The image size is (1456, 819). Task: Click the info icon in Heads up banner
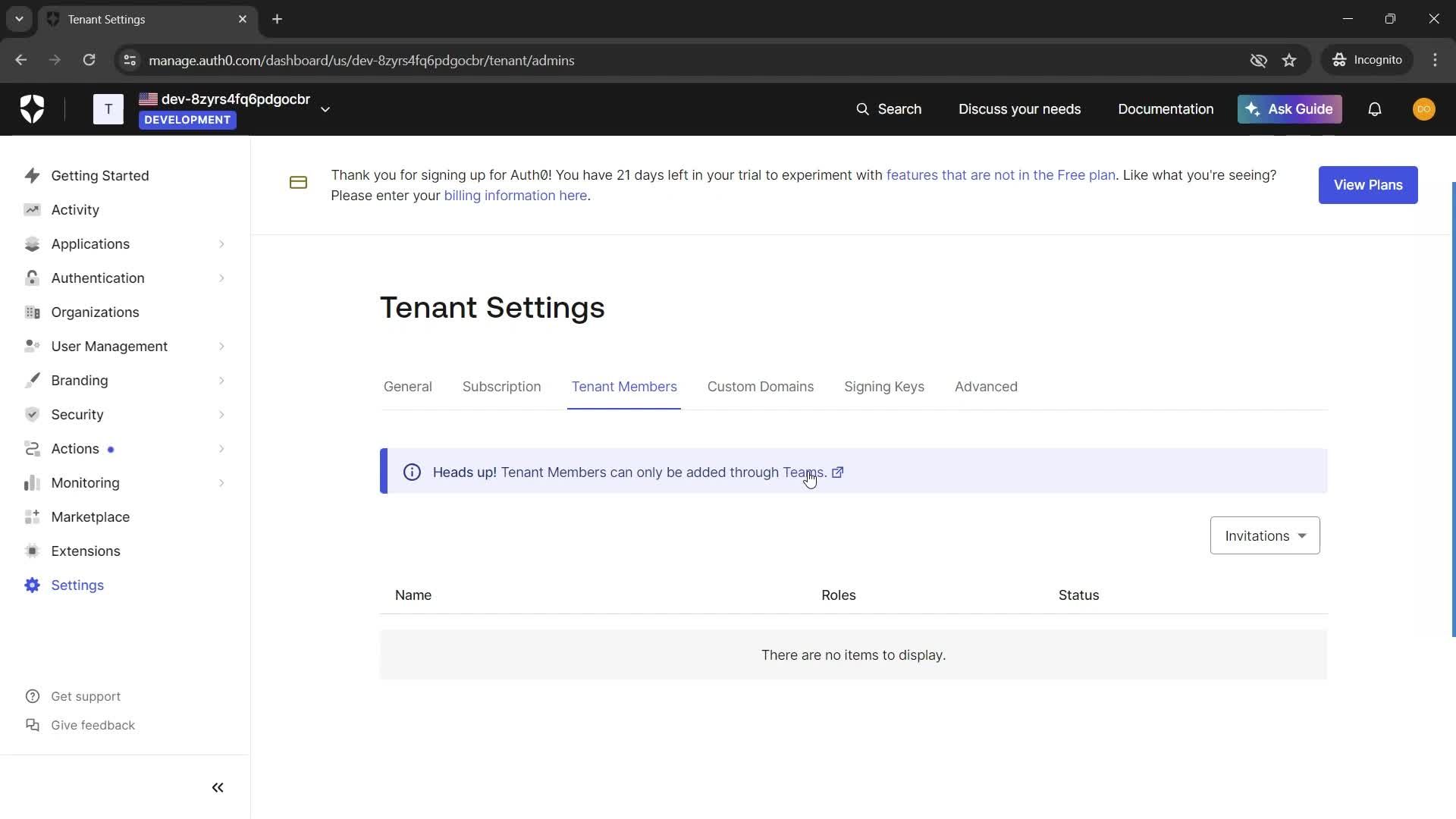[x=412, y=472]
